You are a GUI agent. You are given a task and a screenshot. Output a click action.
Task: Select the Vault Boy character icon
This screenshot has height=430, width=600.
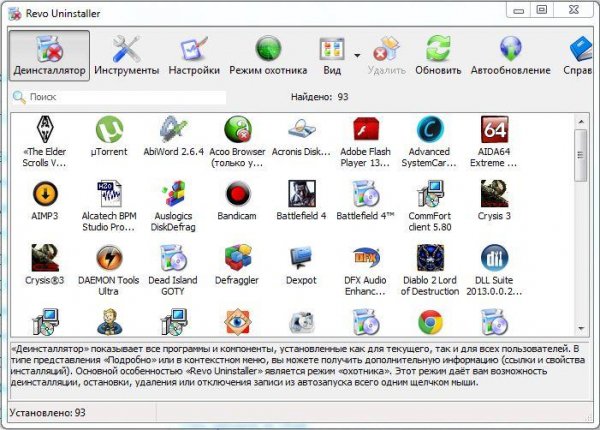click(109, 322)
